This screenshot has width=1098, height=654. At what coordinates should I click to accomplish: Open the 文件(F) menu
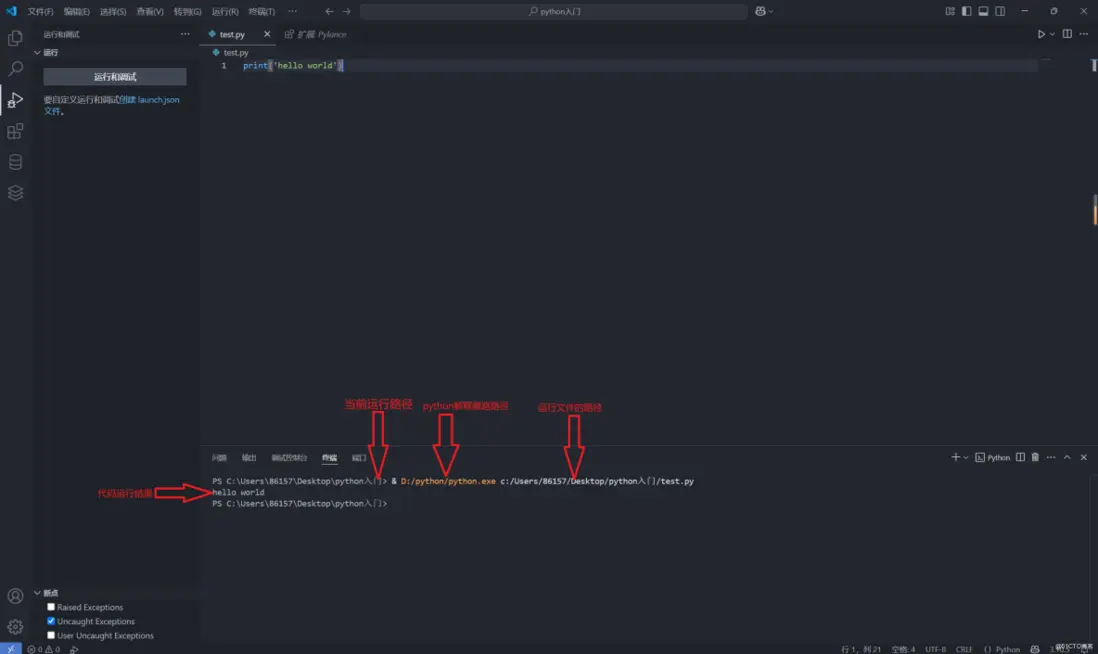click(x=41, y=11)
